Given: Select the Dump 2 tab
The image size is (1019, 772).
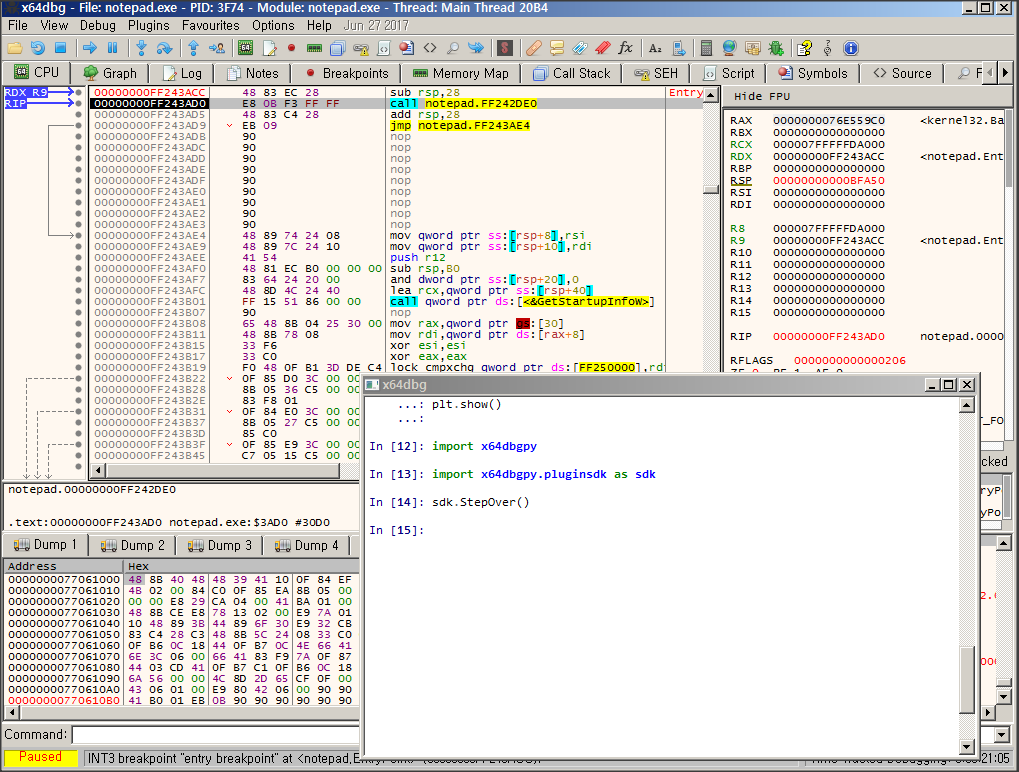Looking at the screenshot, I should click(x=134, y=545).
